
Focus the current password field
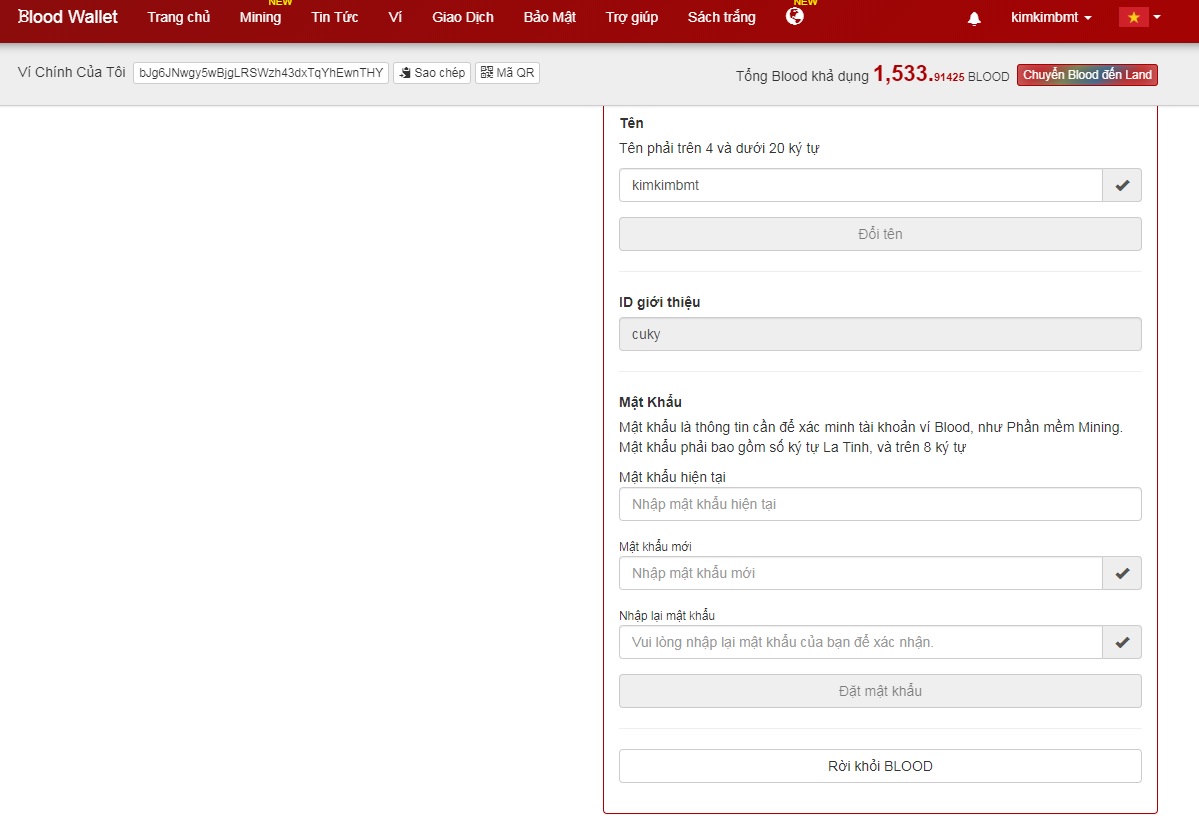tap(880, 505)
